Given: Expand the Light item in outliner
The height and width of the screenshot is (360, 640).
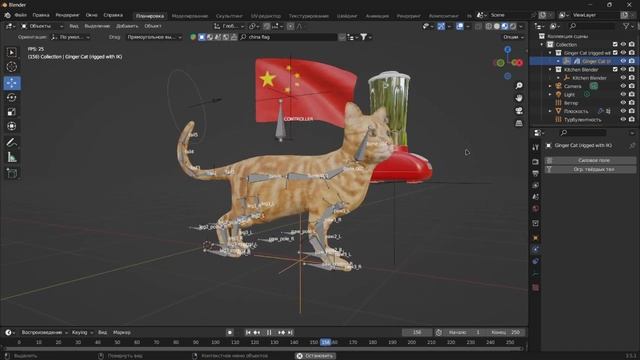Looking at the screenshot, I should tap(550, 94).
